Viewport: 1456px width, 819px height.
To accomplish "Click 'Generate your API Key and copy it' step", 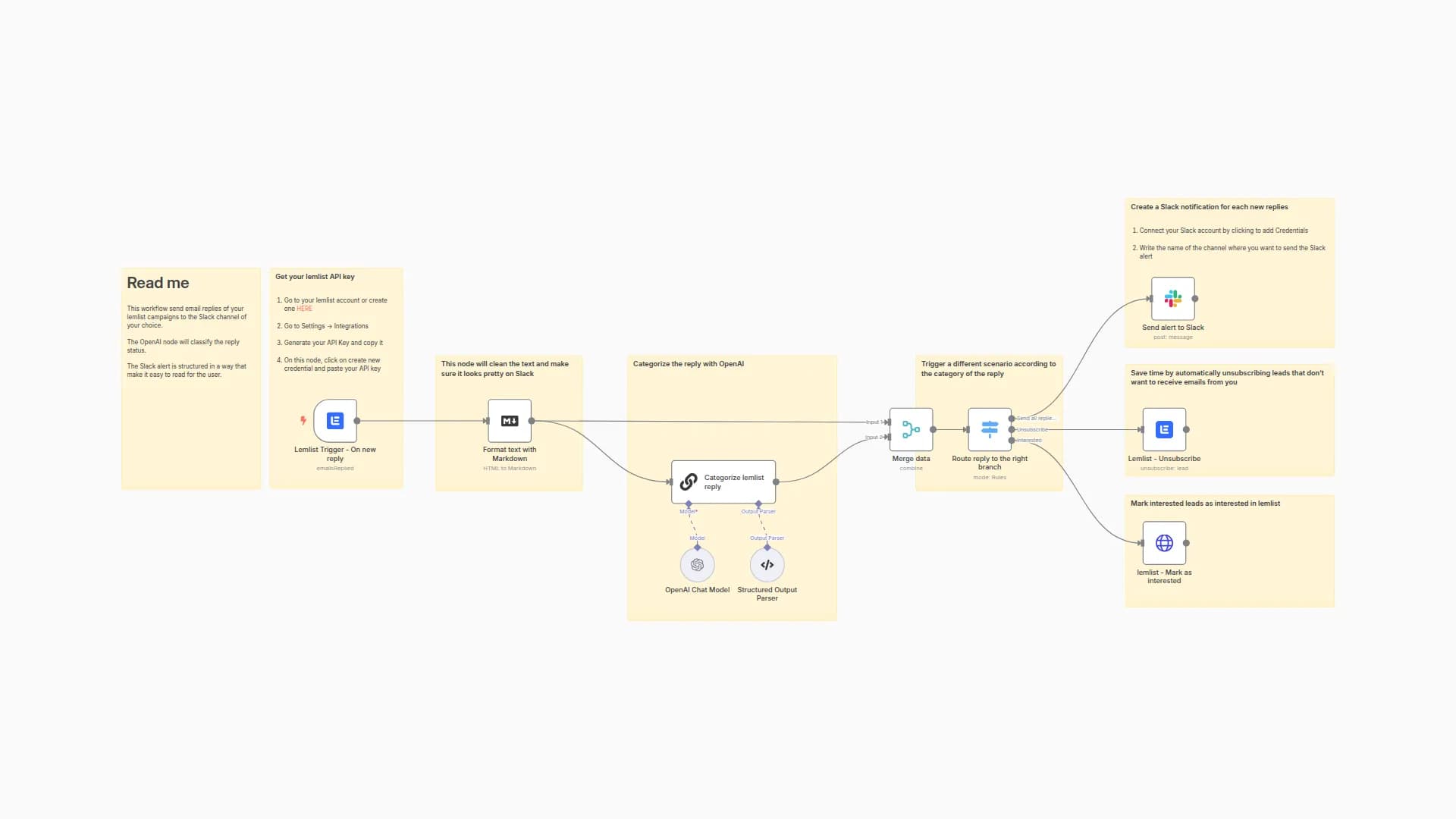I will (x=334, y=343).
